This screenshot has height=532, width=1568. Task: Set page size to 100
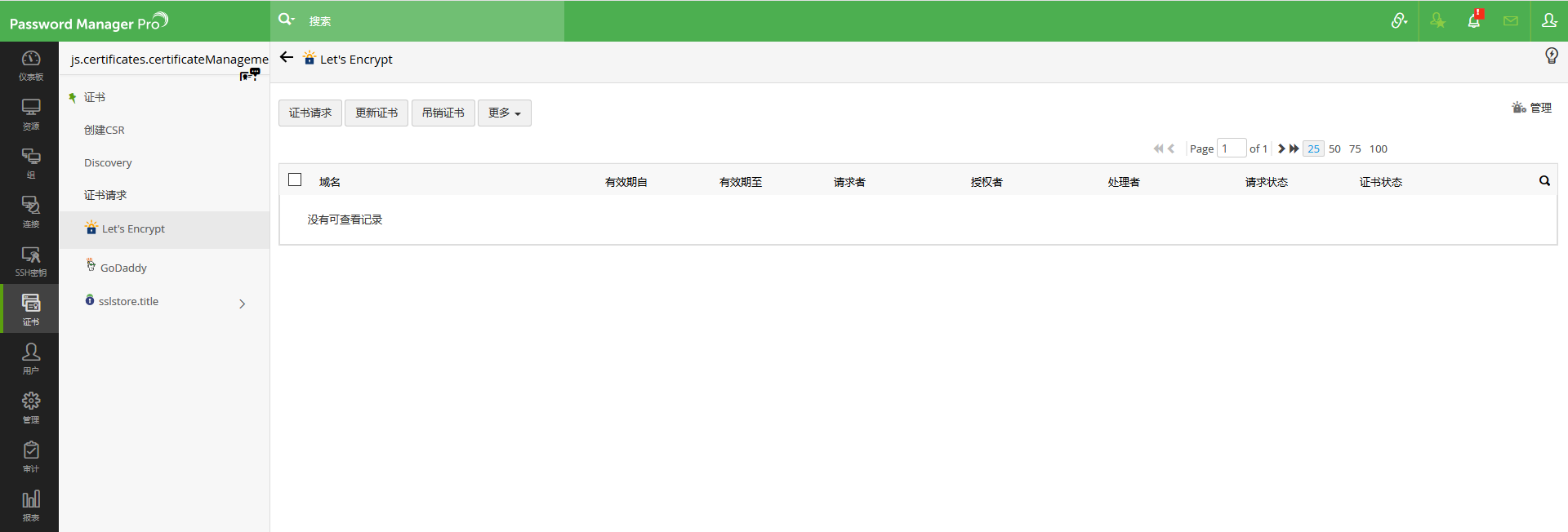[x=1379, y=149]
